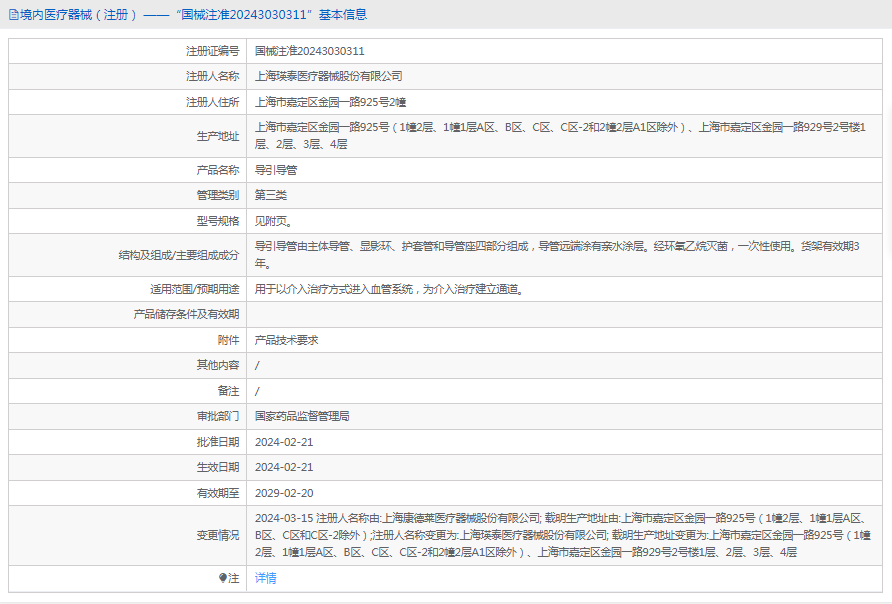Select the 管理类别 label

(x=218, y=195)
